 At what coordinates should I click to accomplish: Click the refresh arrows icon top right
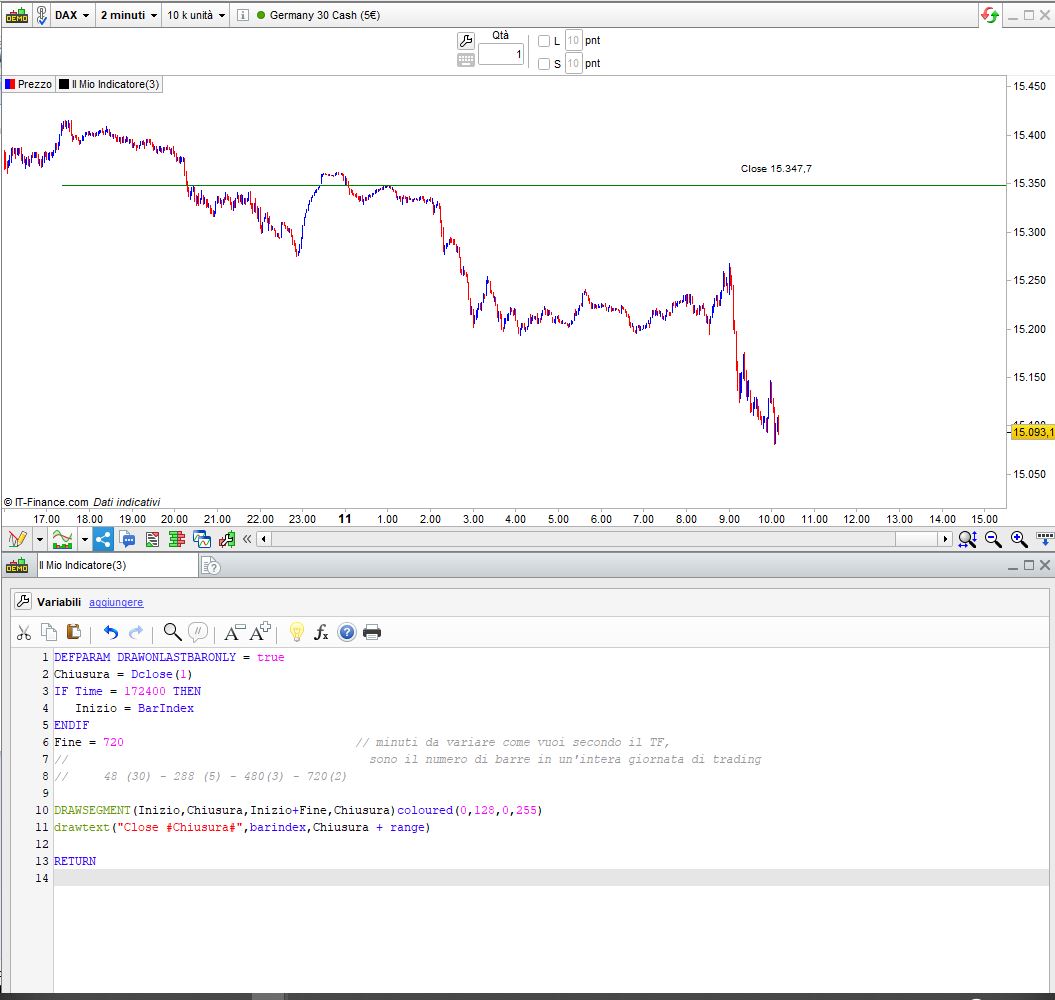pyautogui.click(x=990, y=15)
